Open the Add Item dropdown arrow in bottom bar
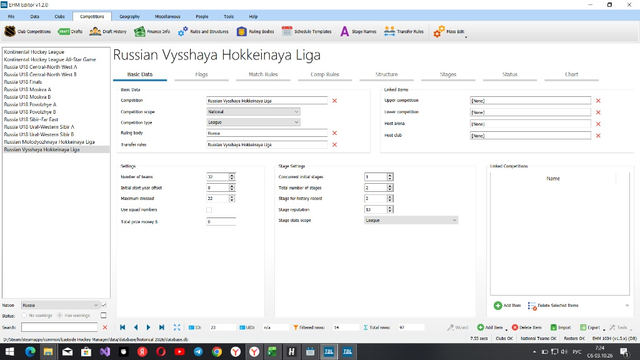 pos(506,329)
